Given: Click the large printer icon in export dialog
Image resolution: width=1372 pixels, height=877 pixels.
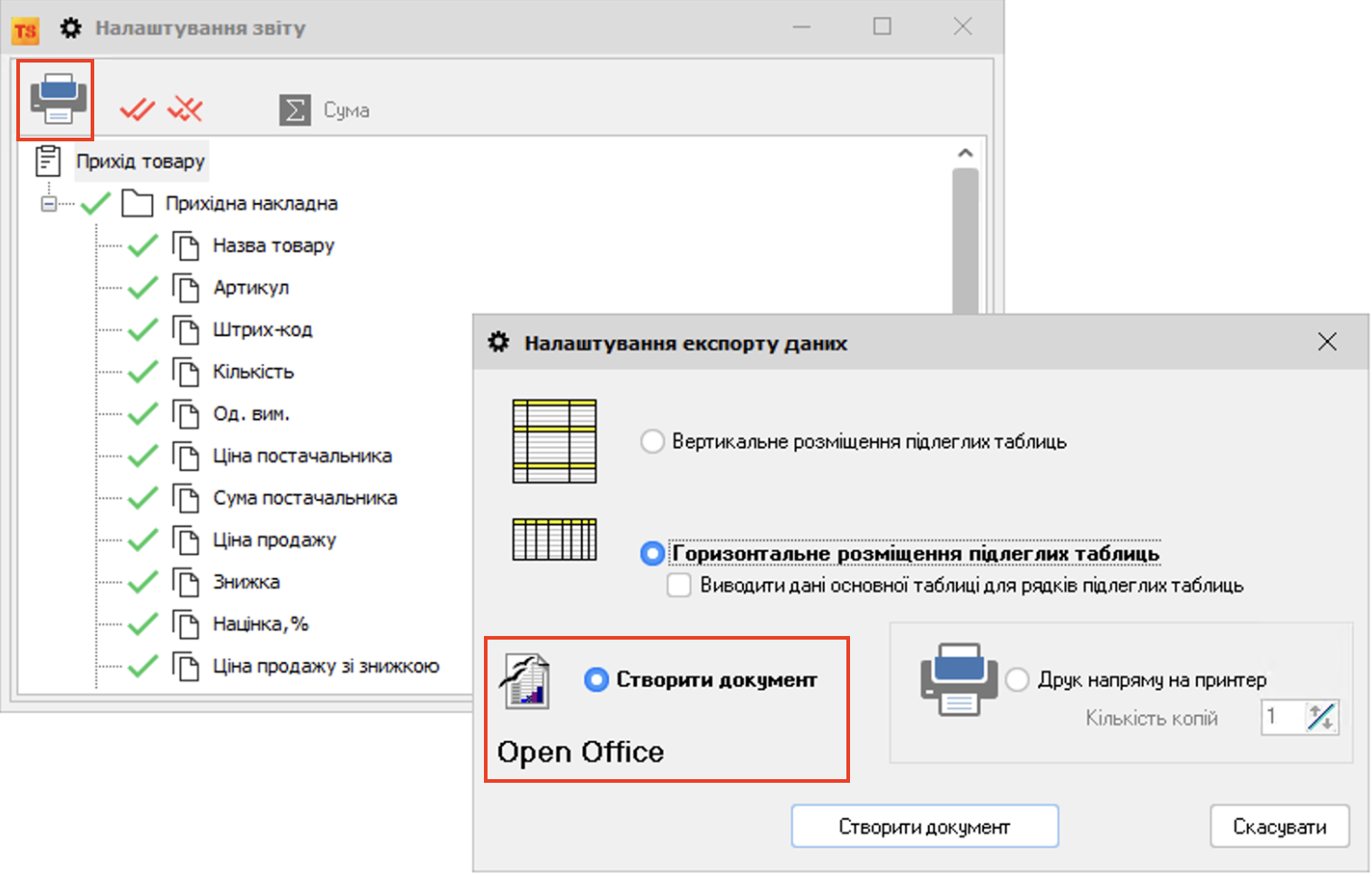Looking at the screenshot, I should pyautogui.click(x=958, y=679).
